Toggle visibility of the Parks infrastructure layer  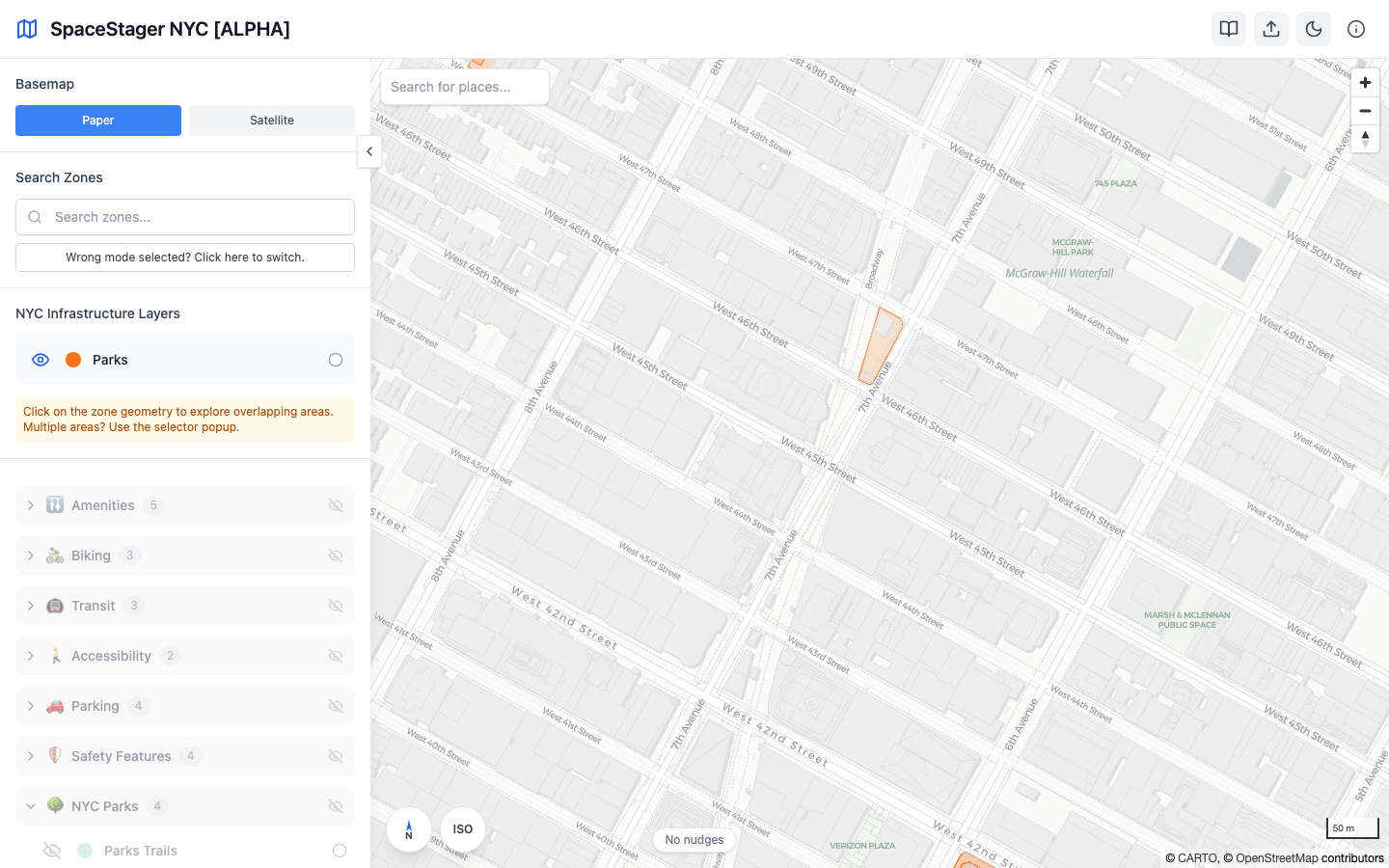coord(41,359)
